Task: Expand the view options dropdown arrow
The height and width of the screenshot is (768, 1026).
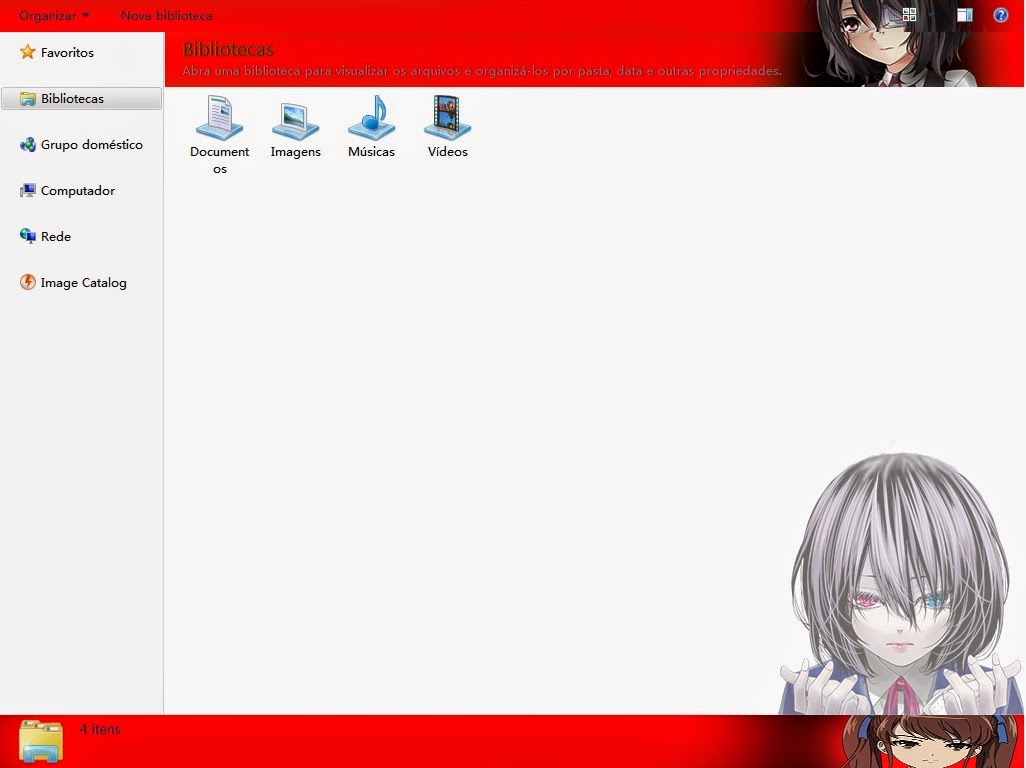Action: (932, 14)
